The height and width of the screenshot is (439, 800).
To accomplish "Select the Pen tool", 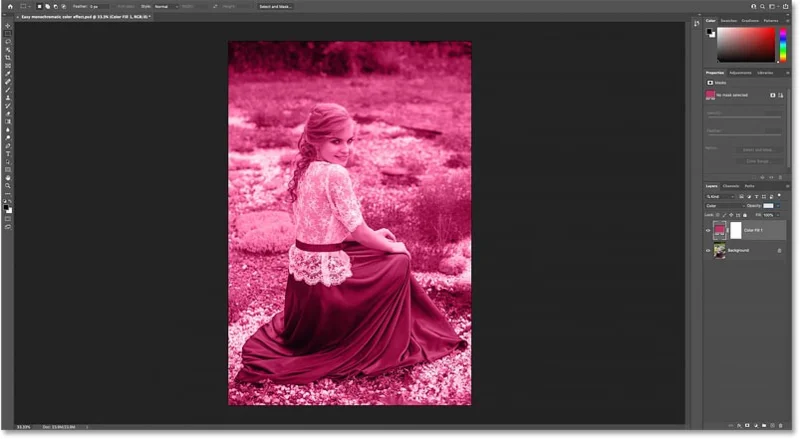I will click(x=8, y=146).
